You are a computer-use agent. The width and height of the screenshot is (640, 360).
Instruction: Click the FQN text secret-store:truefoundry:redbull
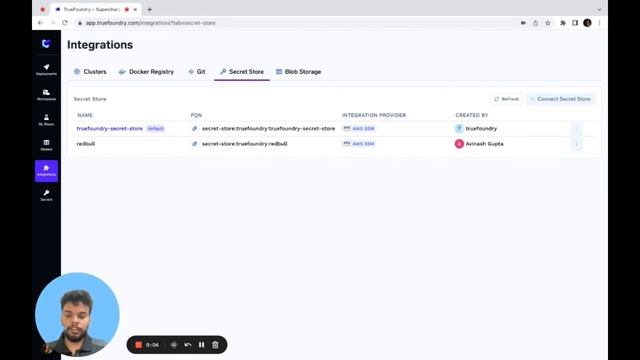[244, 144]
